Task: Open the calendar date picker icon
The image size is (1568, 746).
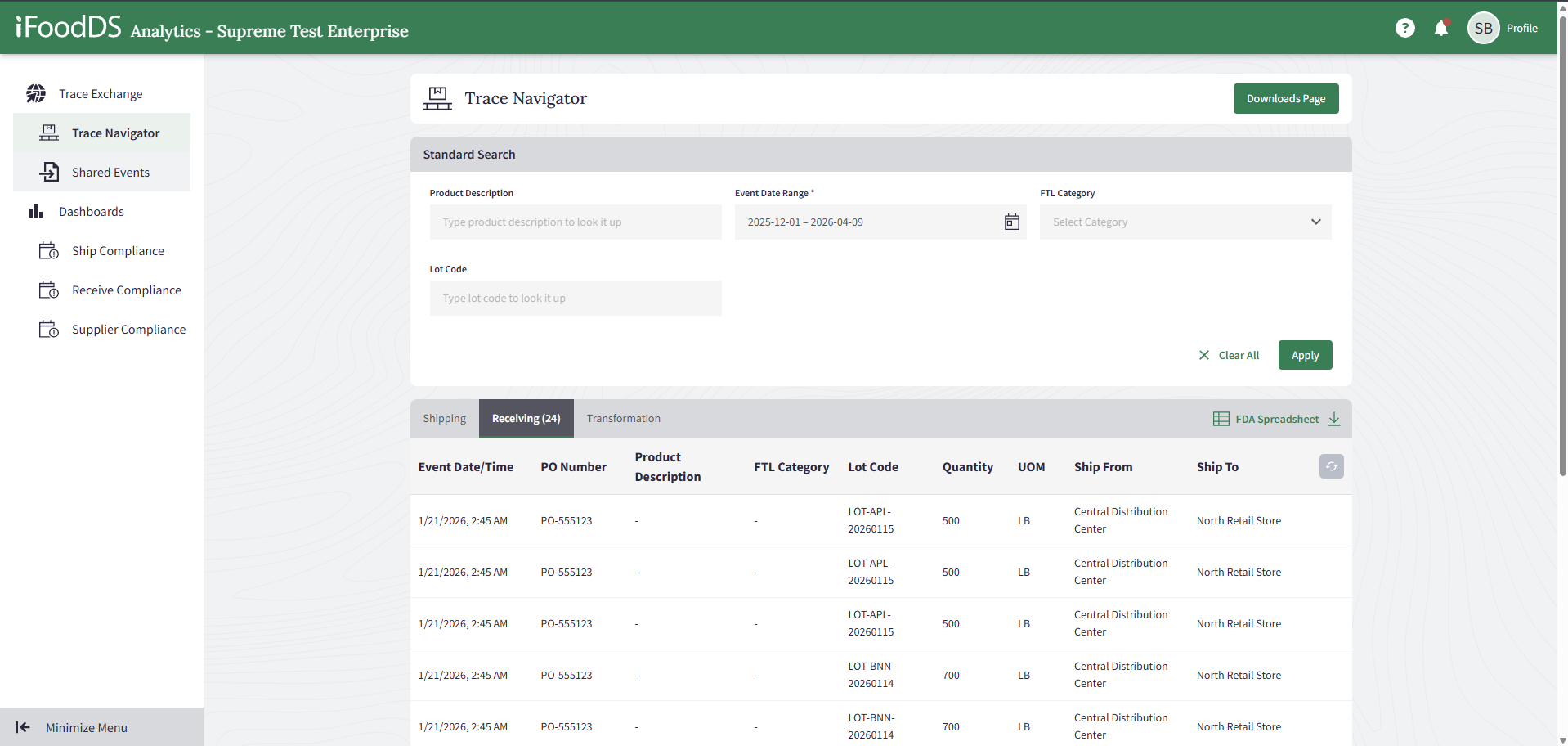Action: point(1011,222)
